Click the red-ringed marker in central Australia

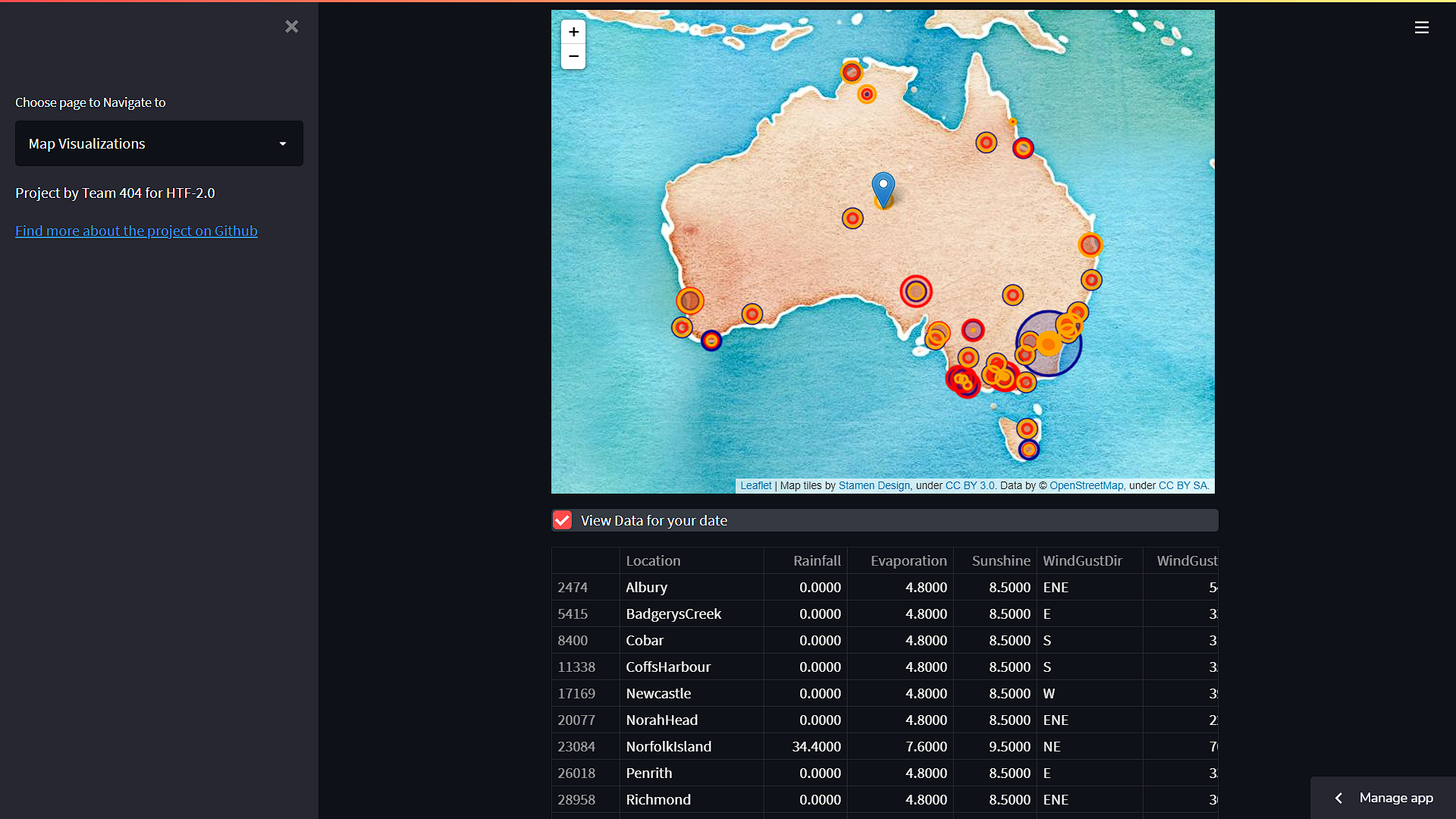(916, 290)
